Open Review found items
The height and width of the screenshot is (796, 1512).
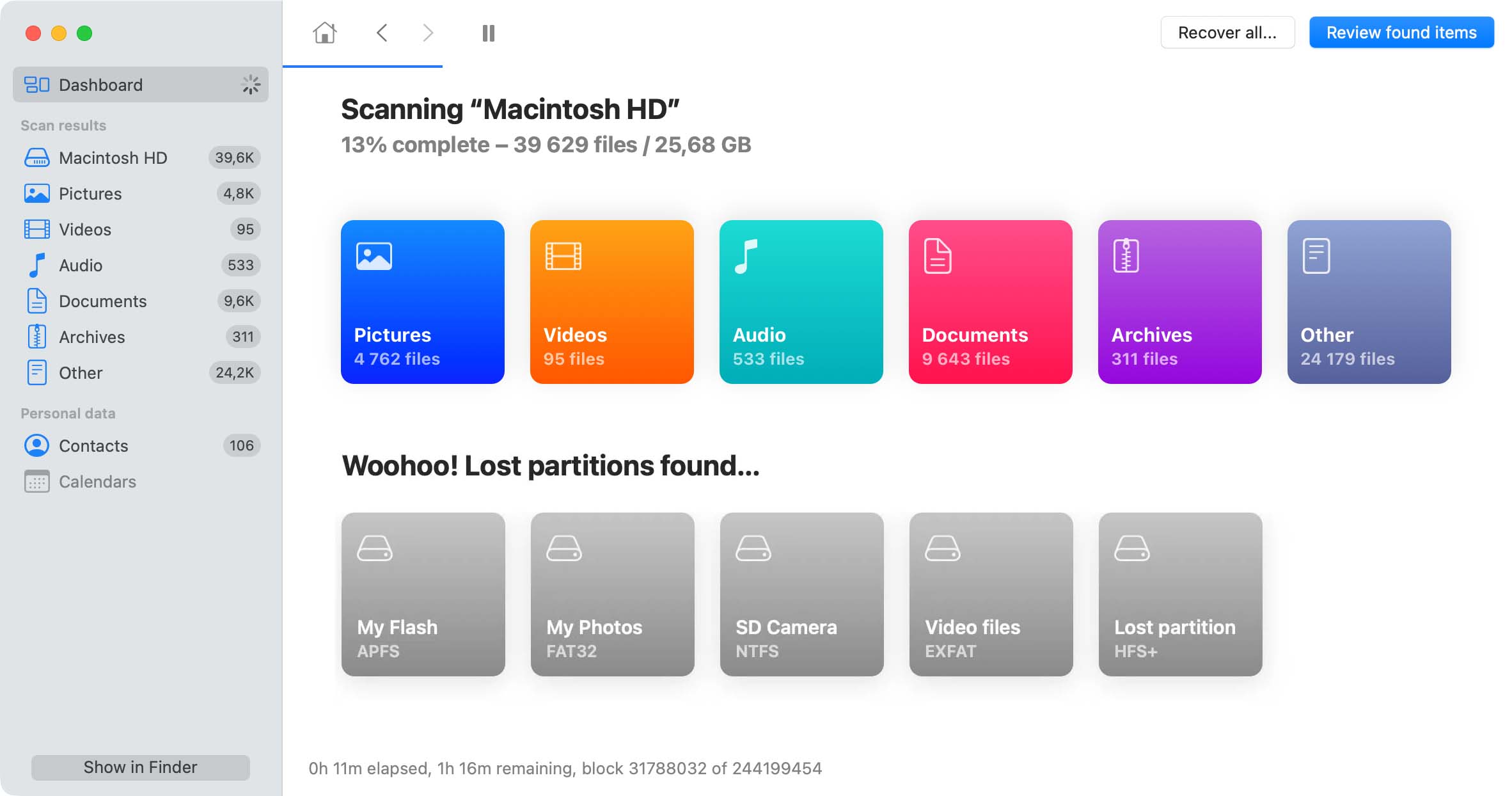1401,32
